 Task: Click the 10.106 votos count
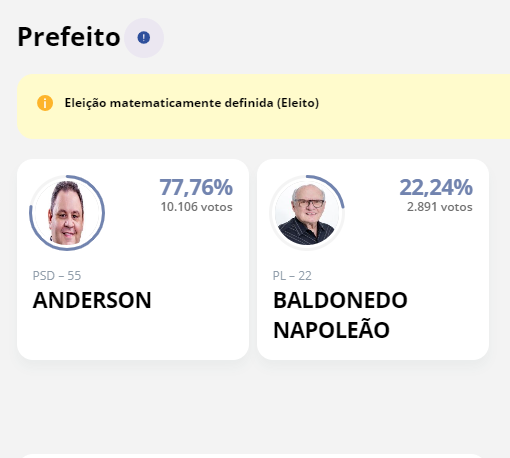[x=196, y=207]
